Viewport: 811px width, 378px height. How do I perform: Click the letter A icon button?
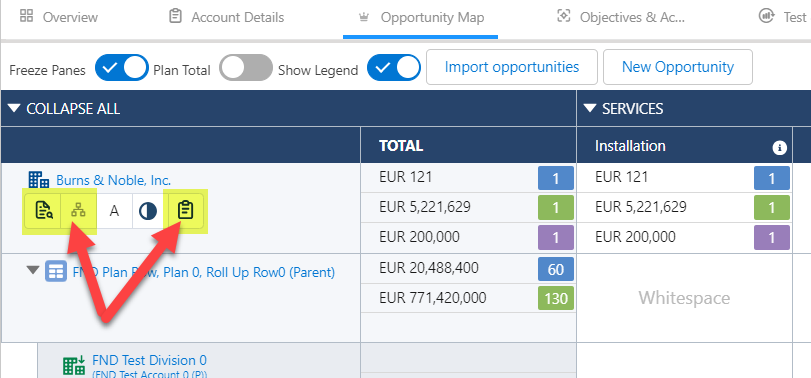[x=114, y=210]
